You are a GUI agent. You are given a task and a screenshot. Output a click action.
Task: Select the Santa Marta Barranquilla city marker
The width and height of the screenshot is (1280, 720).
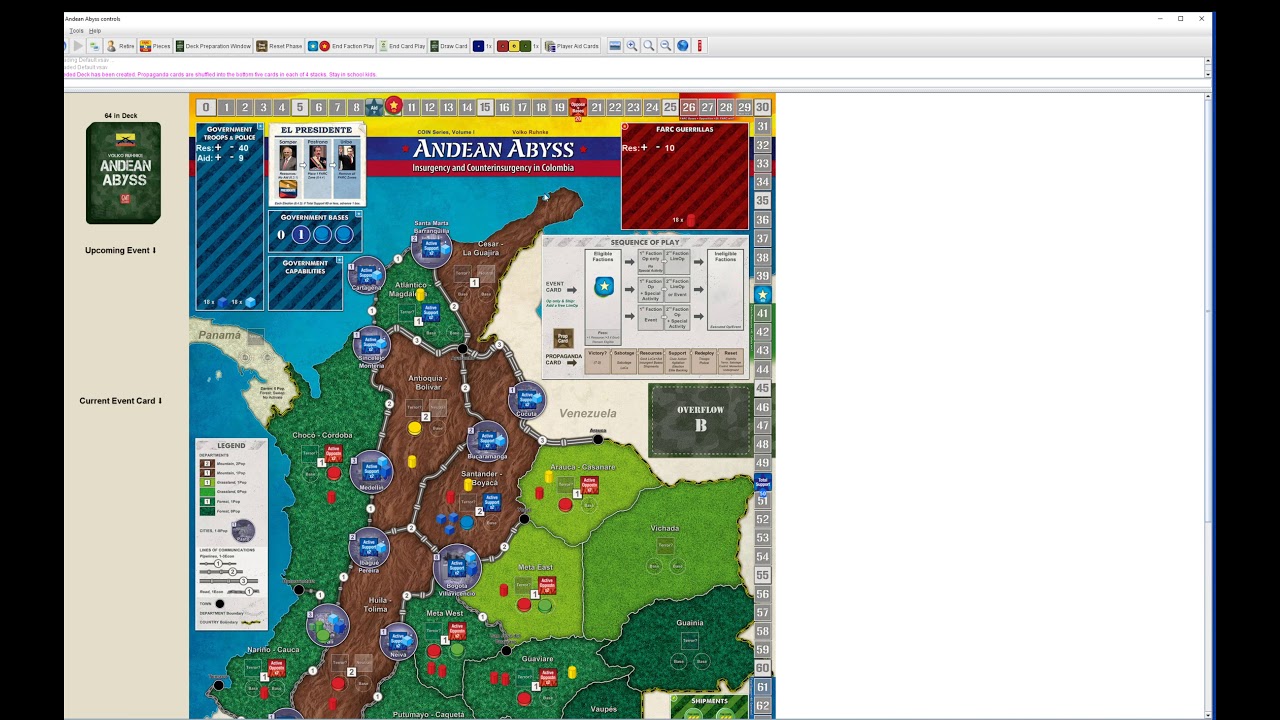pos(432,247)
